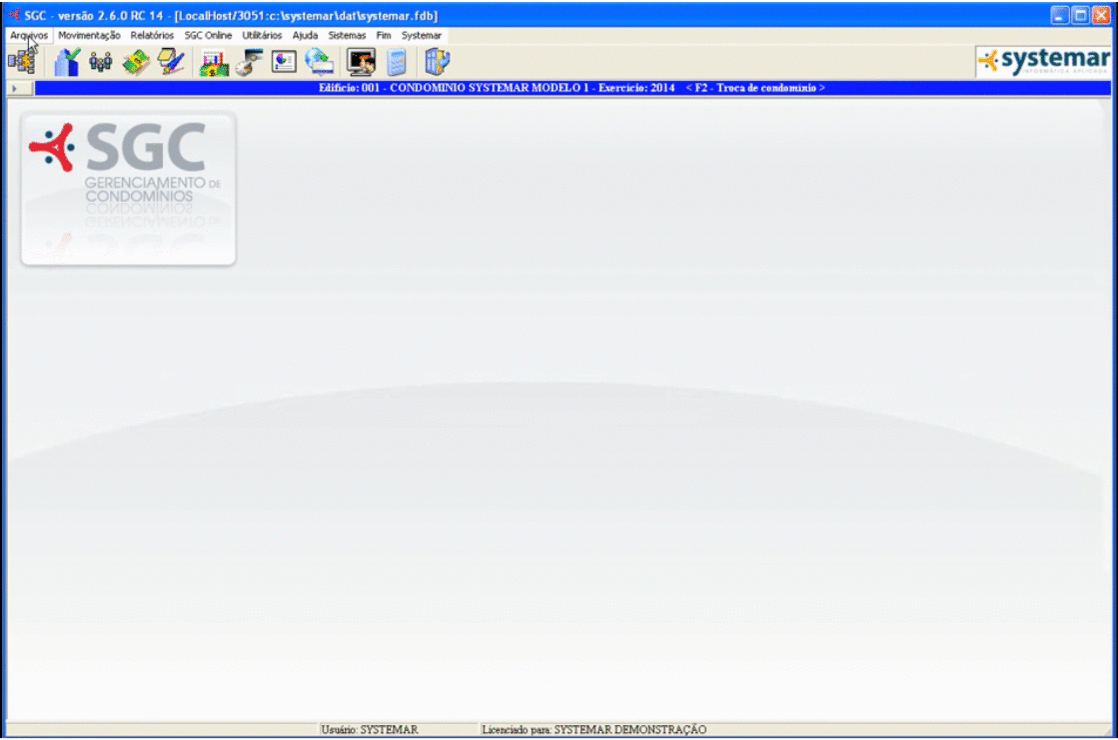Open the SGC Online menu
The image size is (1118, 740).
(208, 35)
